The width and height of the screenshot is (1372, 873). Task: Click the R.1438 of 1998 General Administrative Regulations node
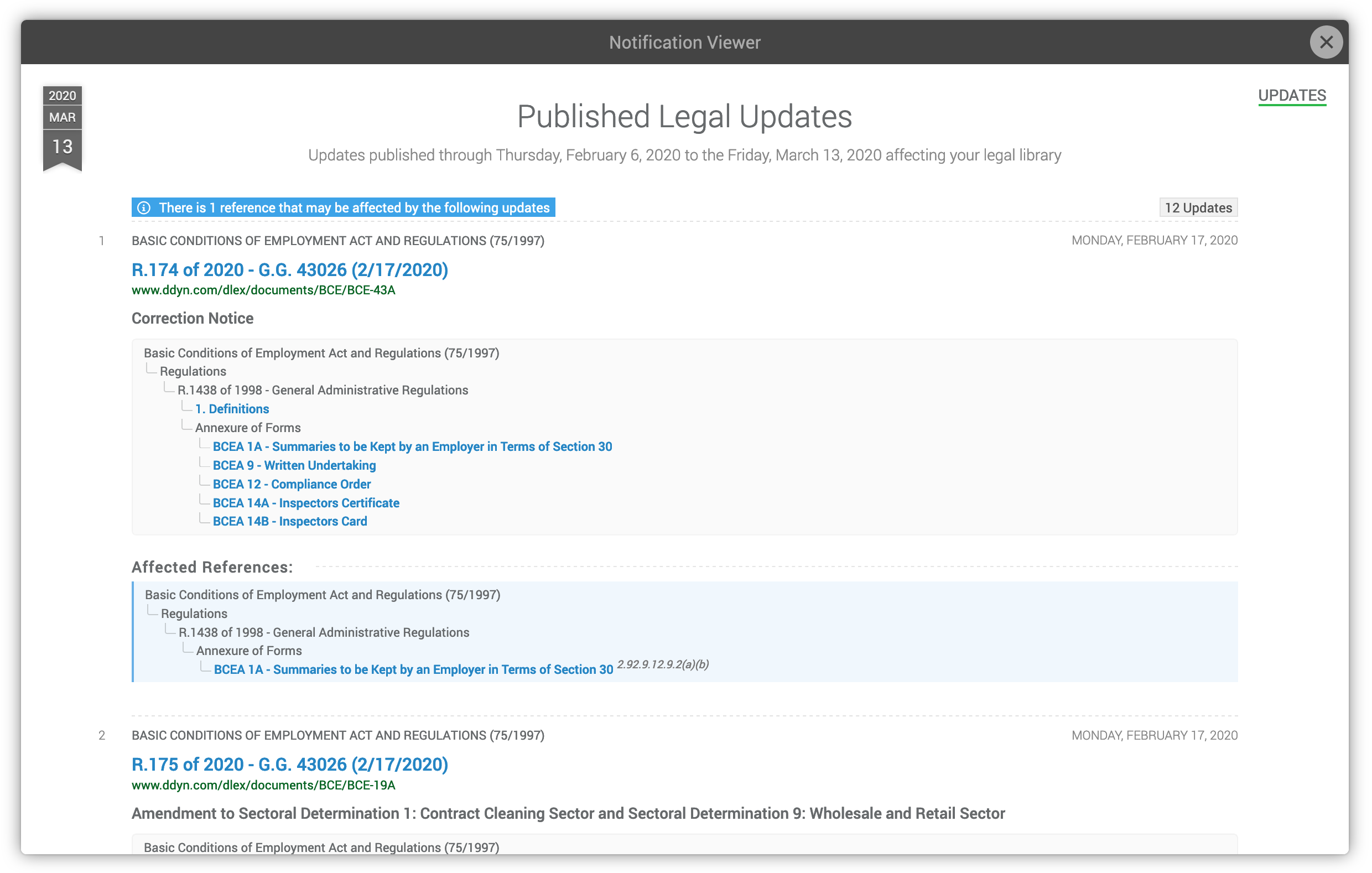[x=323, y=391]
